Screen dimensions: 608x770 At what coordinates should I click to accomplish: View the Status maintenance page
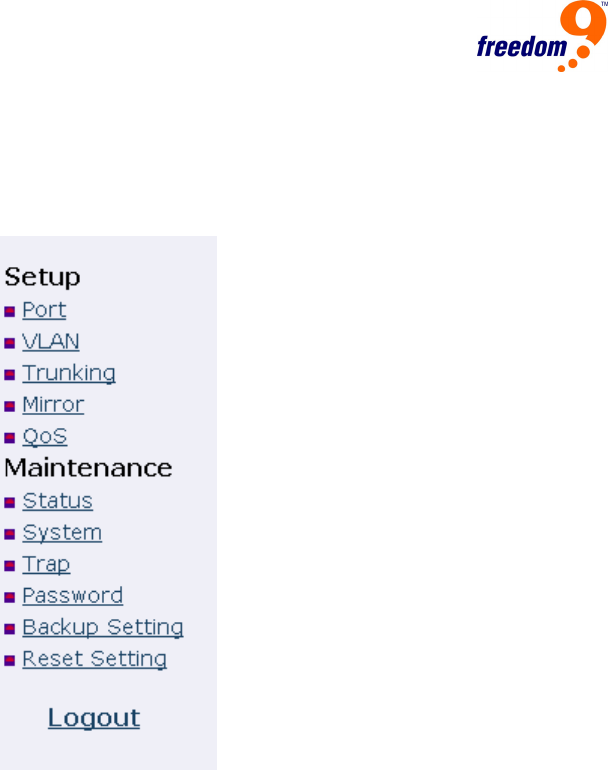coord(57,501)
